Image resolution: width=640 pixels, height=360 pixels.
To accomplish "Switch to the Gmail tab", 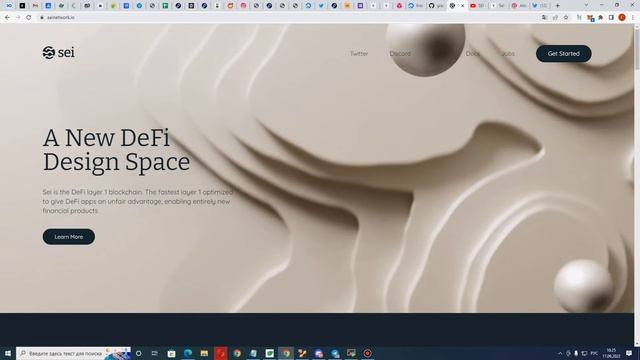I will pyautogui.click(x=35, y=6).
